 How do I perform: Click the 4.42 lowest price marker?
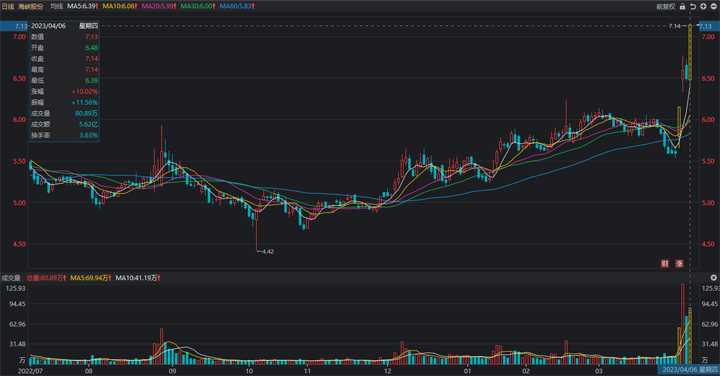tap(267, 251)
